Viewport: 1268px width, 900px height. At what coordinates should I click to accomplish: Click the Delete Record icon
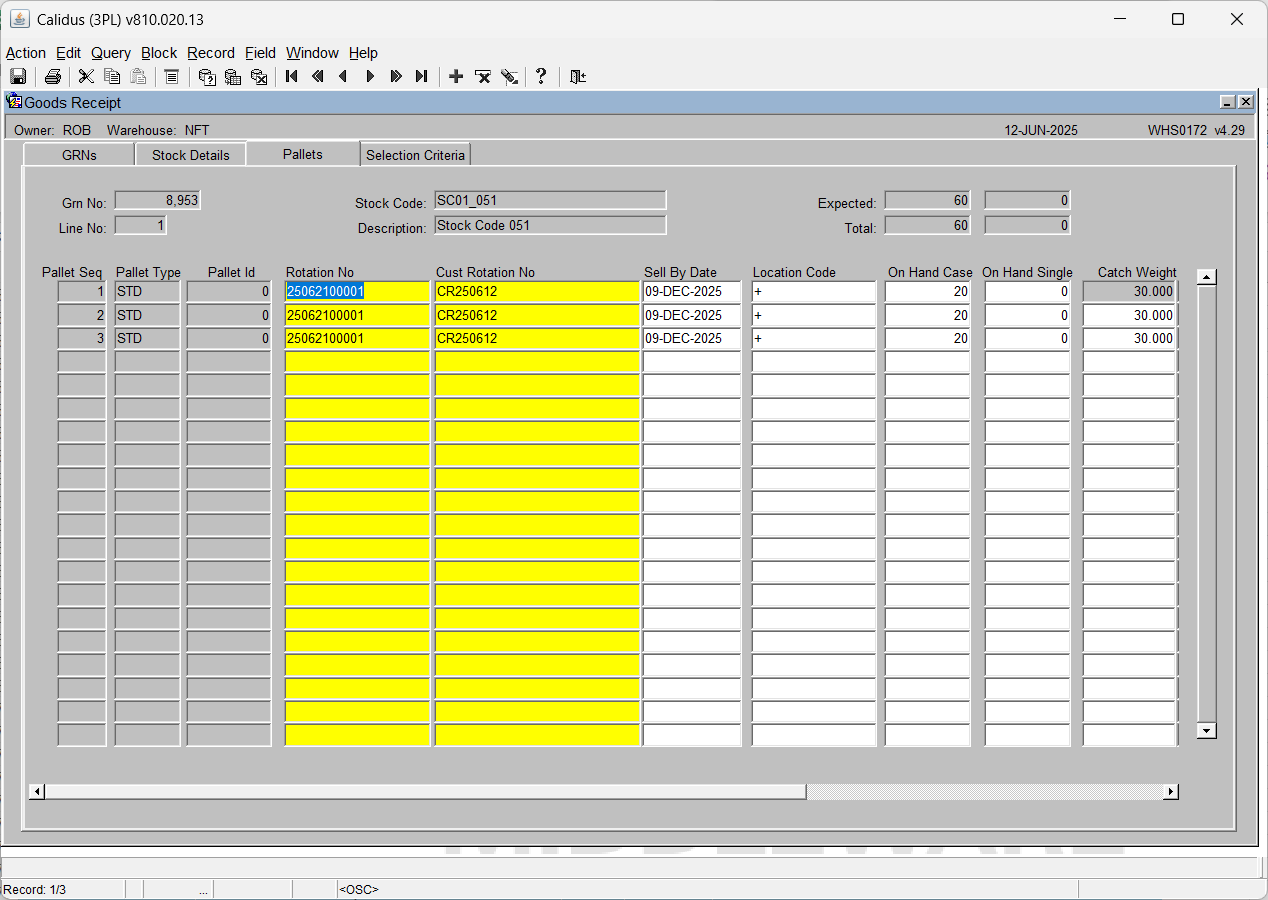point(482,76)
